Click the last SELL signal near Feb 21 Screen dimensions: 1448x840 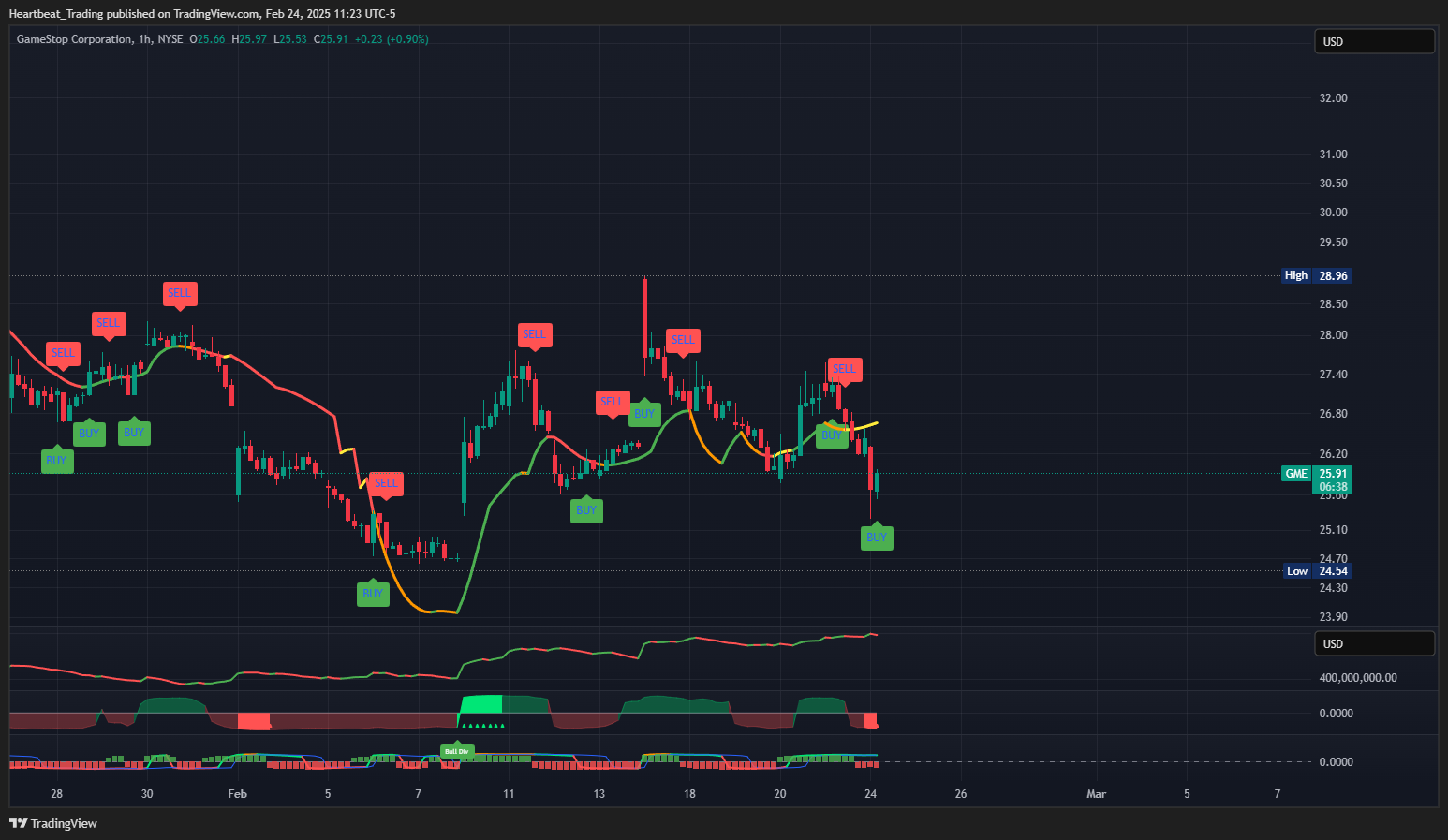(x=844, y=370)
